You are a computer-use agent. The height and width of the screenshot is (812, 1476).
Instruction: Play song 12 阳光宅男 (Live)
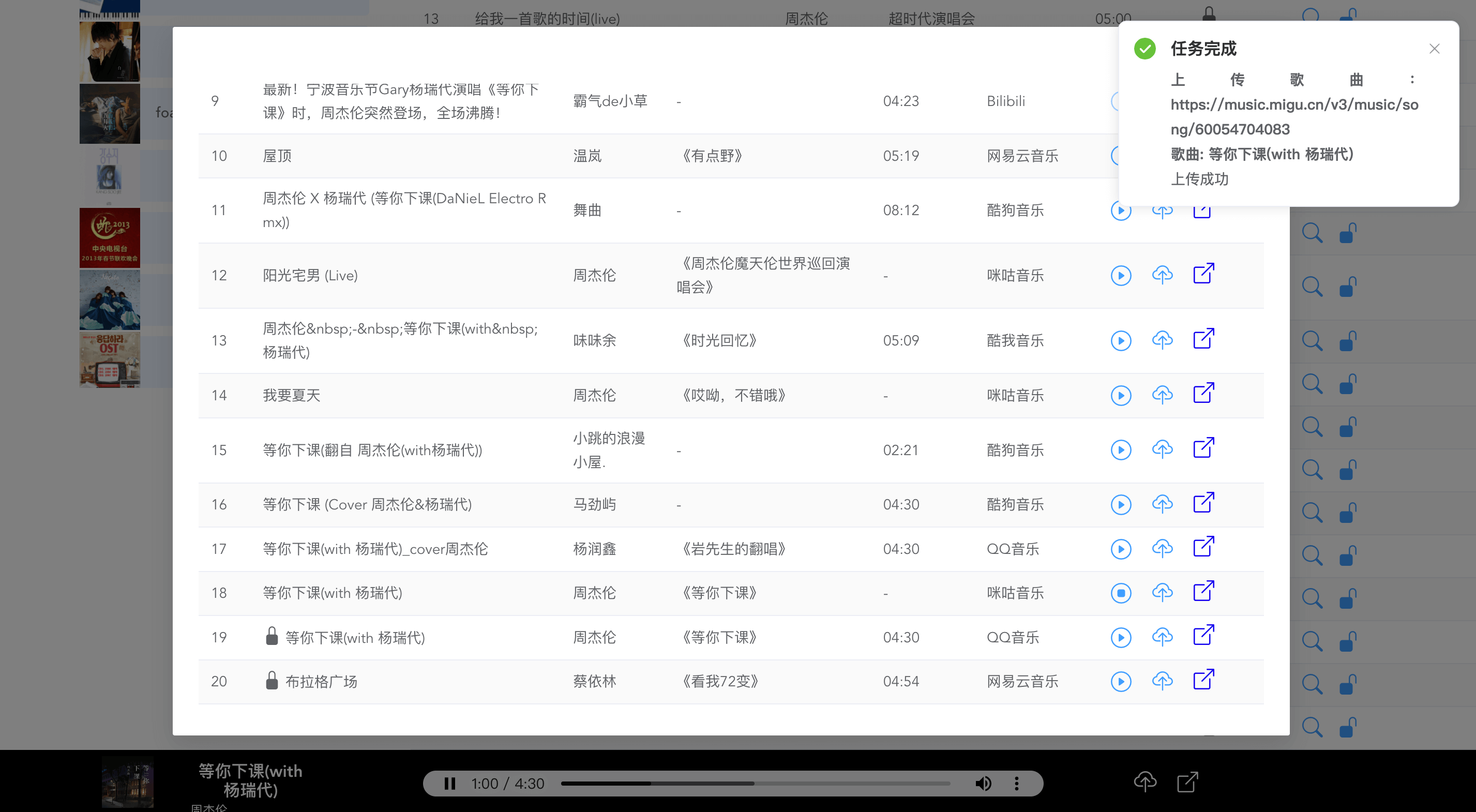pos(1120,276)
